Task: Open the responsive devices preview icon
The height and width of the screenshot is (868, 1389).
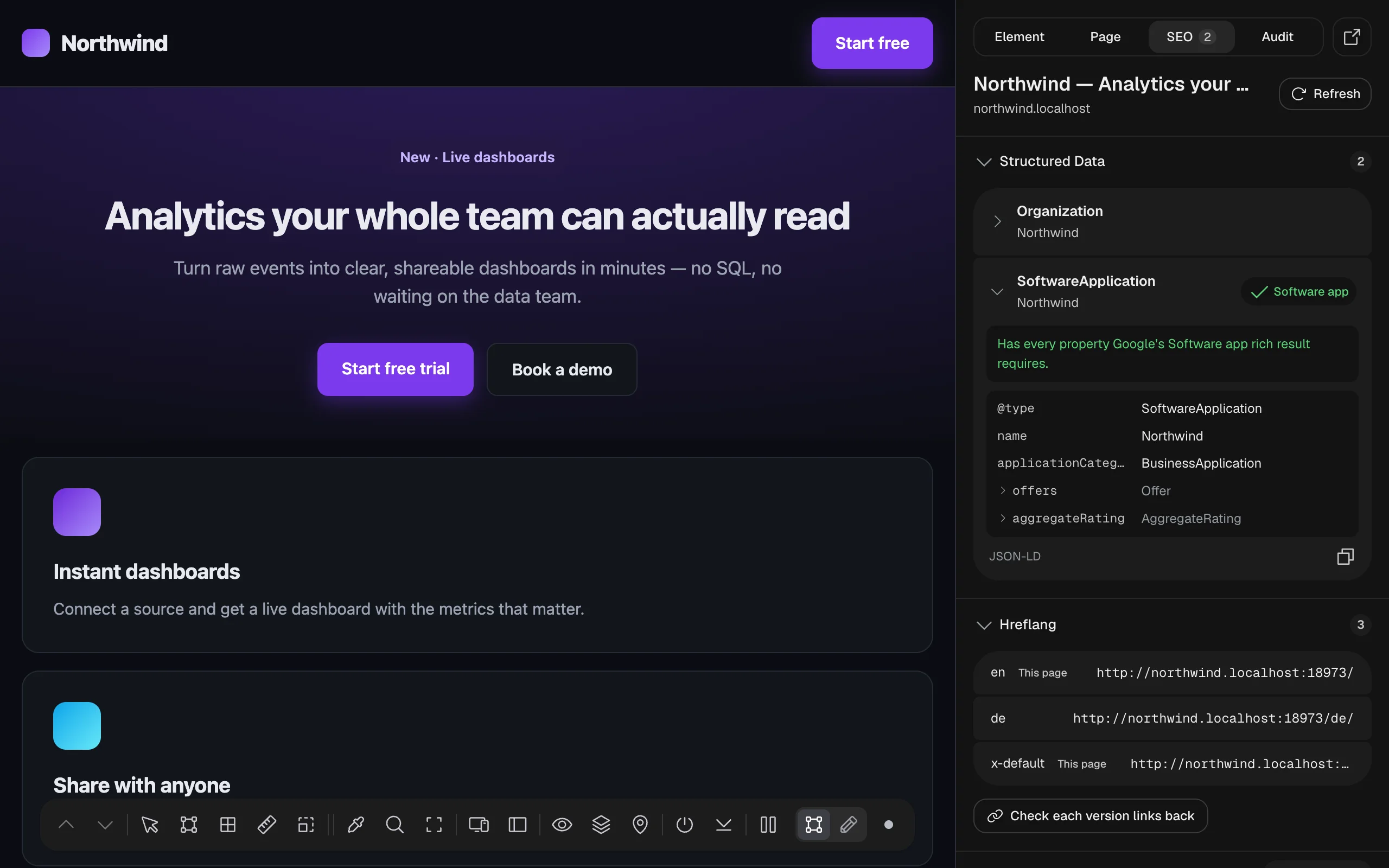Action: point(479,825)
